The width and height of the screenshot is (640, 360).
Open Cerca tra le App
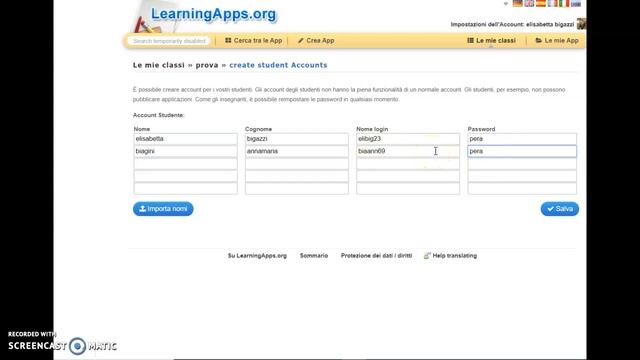[x=253, y=40]
